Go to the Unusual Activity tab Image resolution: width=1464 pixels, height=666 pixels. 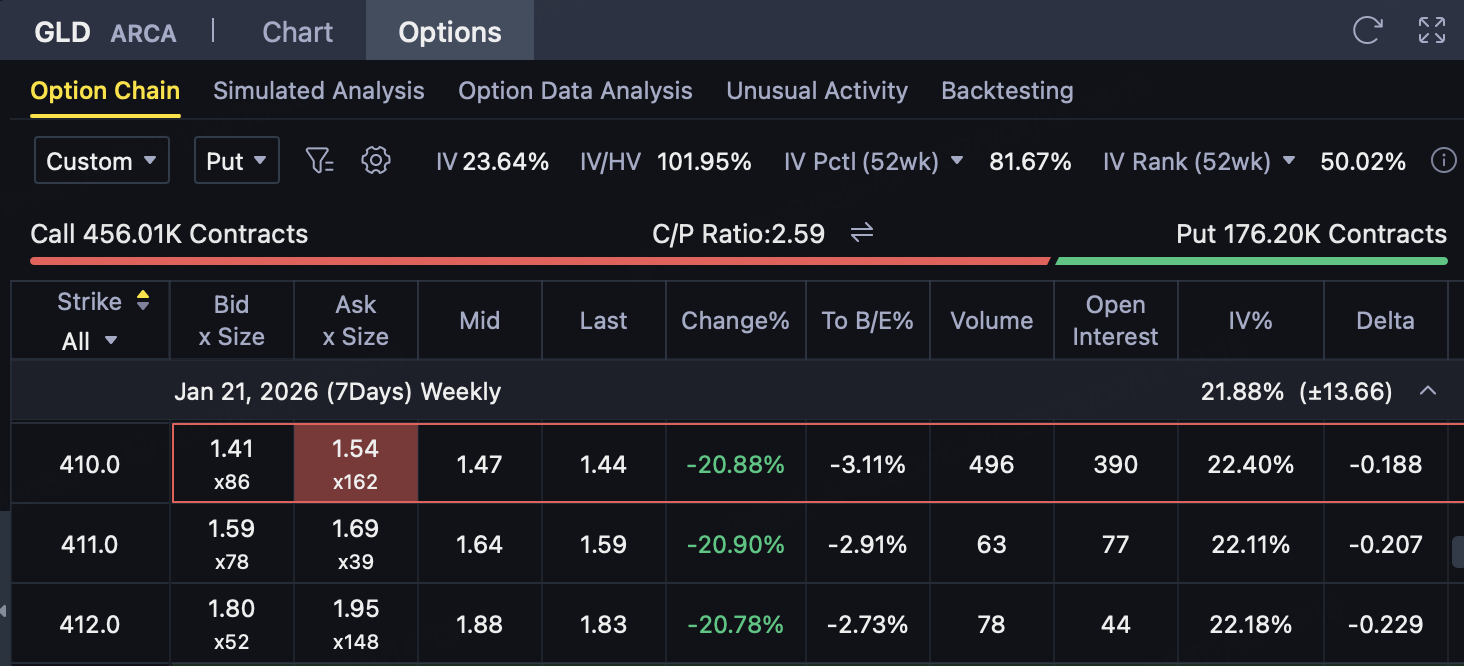coord(816,91)
